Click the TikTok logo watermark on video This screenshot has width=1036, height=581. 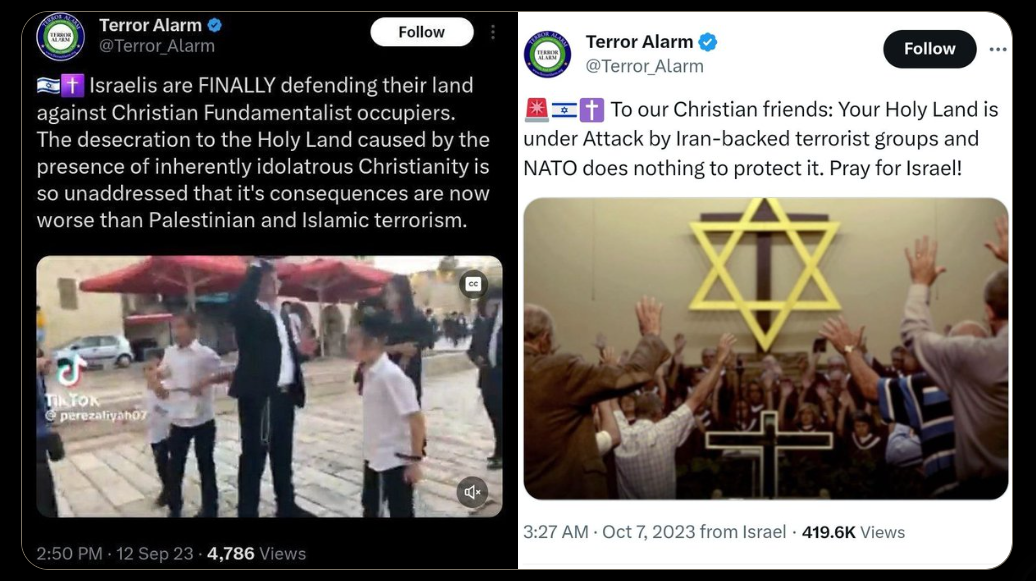pos(71,372)
